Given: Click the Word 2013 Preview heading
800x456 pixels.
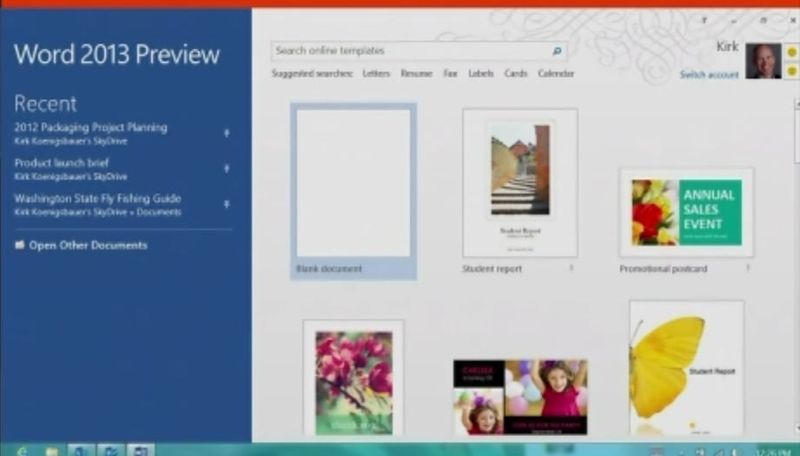Looking at the screenshot, I should click(117, 55).
